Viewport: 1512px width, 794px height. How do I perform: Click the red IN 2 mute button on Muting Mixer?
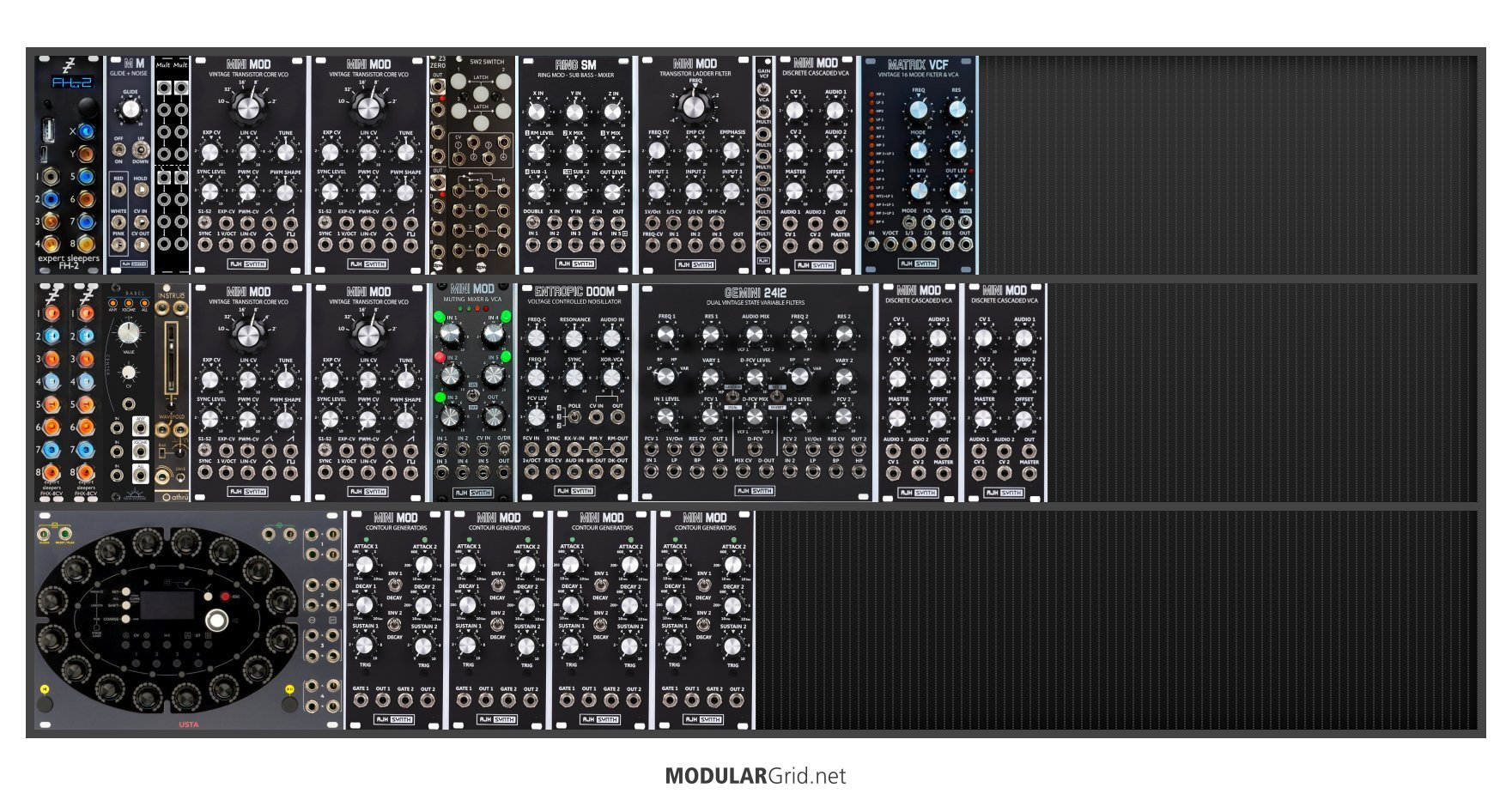pyautogui.click(x=440, y=357)
